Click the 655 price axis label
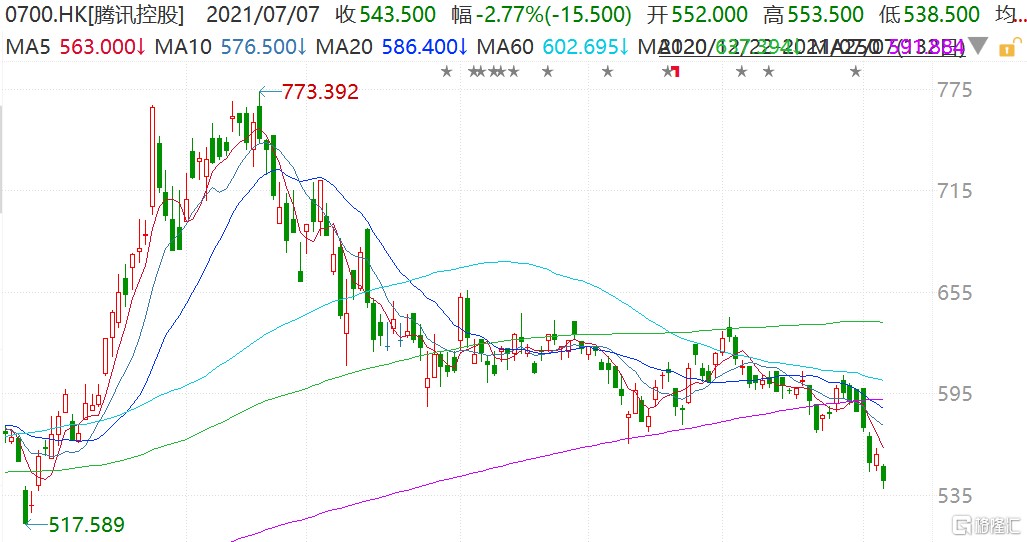This screenshot has width=1027, height=542. 954,293
